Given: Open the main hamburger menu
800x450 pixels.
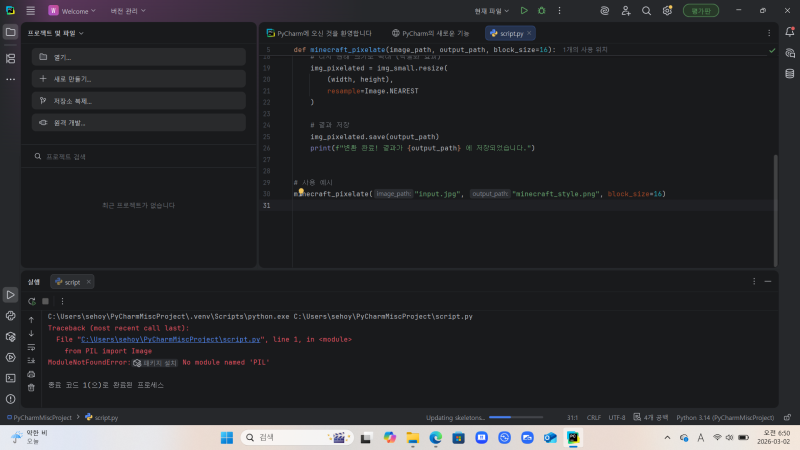Looking at the screenshot, I should [x=31, y=11].
